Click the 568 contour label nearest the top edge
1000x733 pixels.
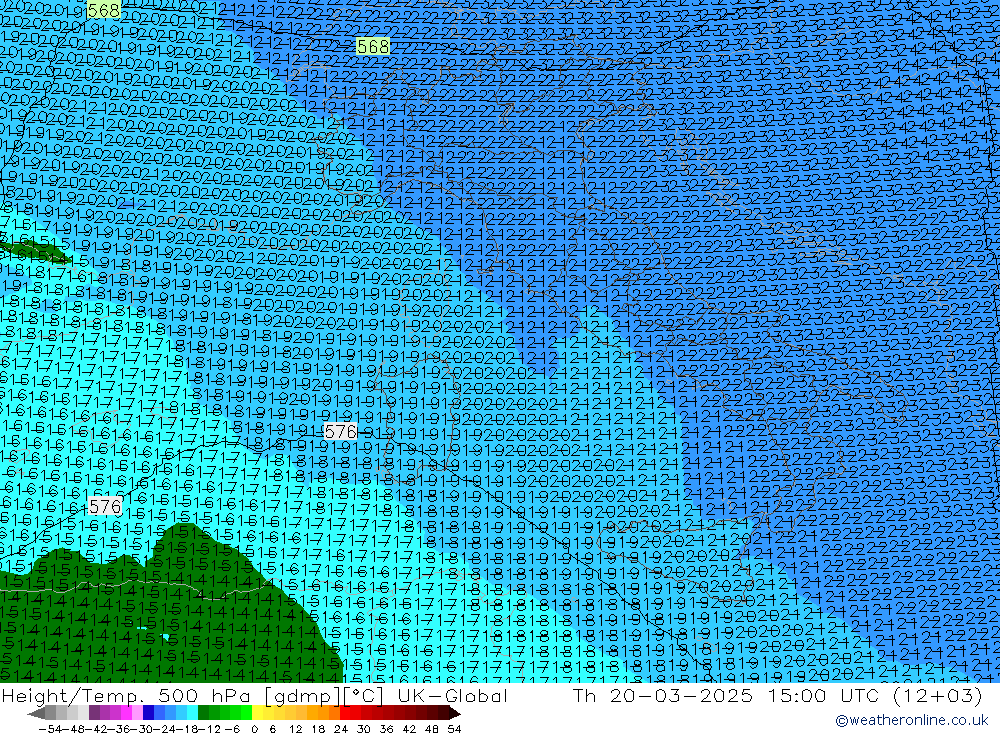point(103,10)
